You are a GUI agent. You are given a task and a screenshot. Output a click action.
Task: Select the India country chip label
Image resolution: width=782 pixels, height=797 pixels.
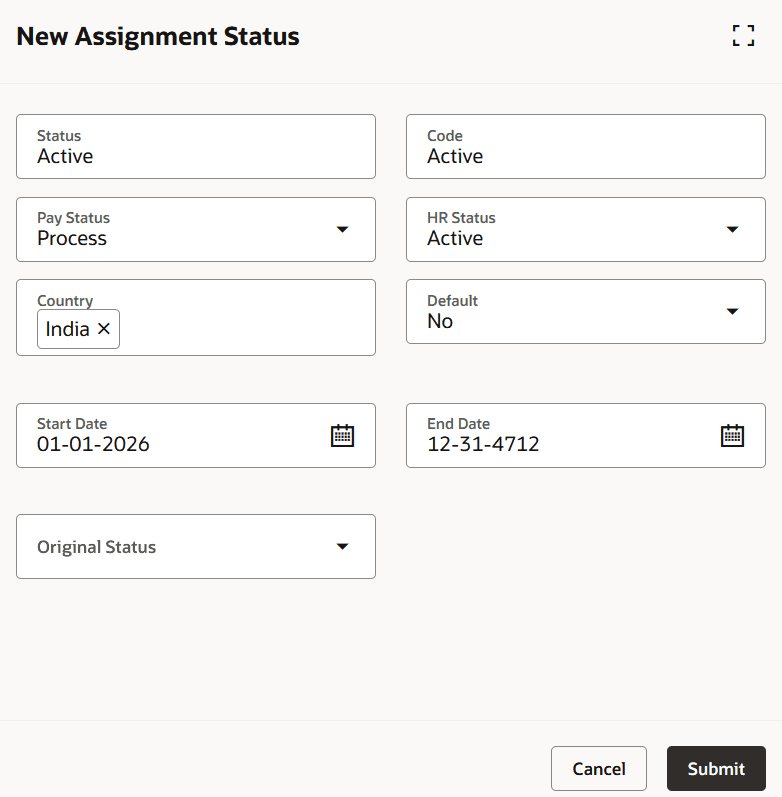pos(67,329)
